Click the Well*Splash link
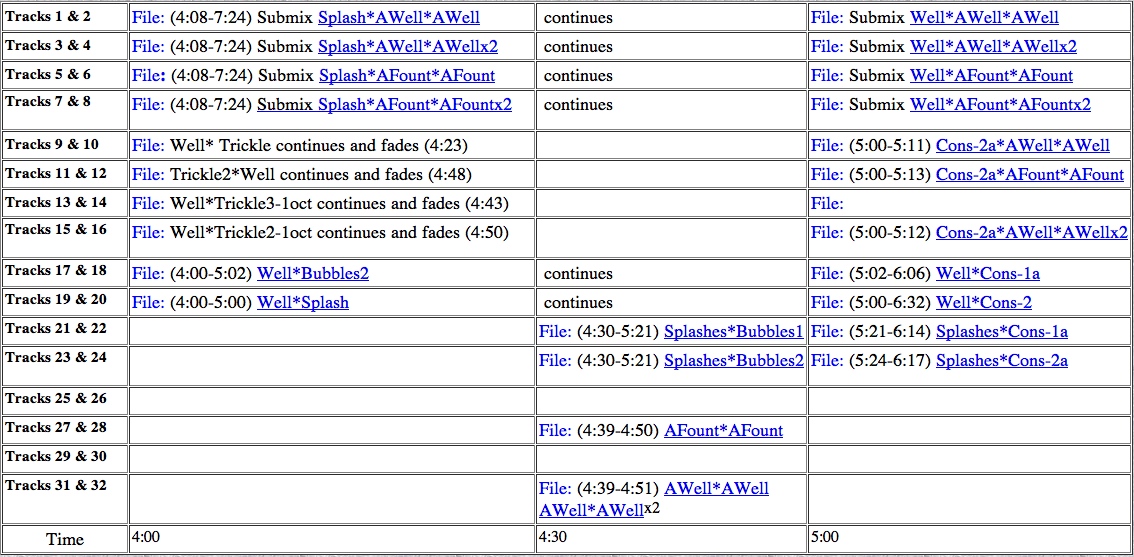Image resolution: width=1134 pixels, height=557 pixels. [x=303, y=302]
